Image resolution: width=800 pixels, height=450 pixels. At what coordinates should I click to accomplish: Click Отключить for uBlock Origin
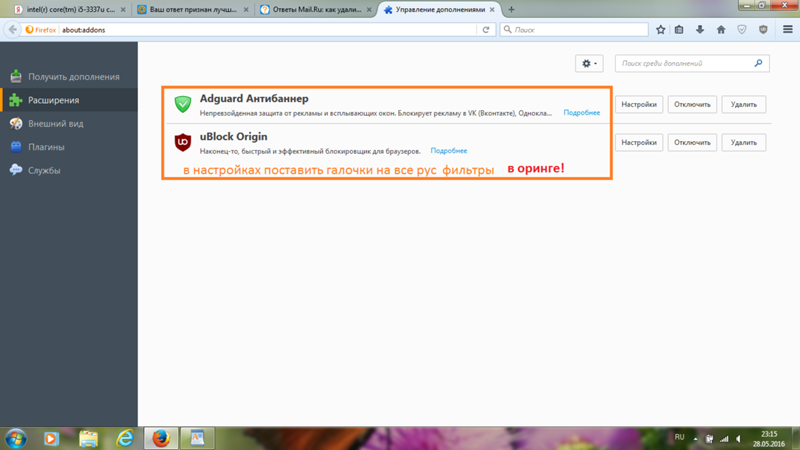(x=692, y=143)
